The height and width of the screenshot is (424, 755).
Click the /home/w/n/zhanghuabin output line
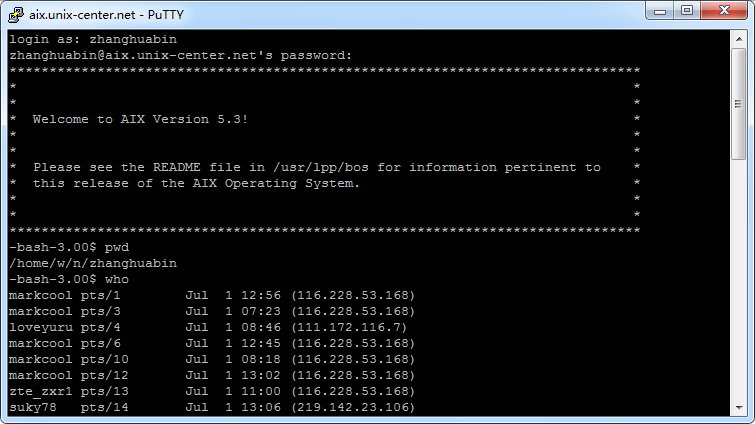92,263
